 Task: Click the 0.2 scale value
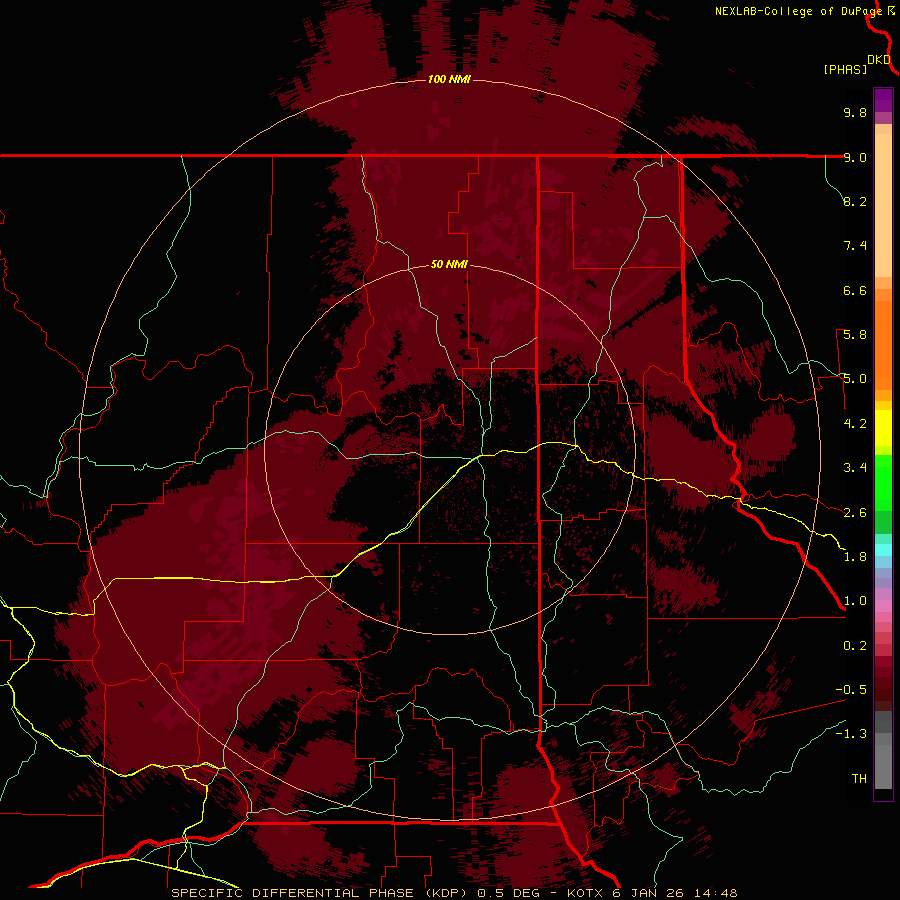coord(855,646)
